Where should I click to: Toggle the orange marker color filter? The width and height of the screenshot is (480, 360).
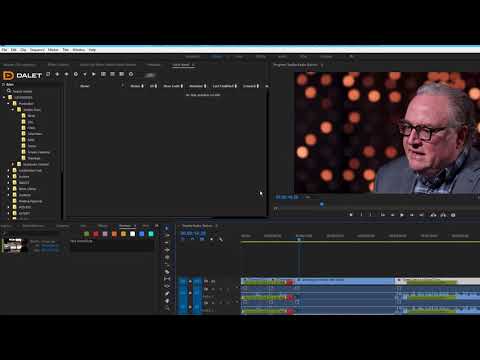114,234
